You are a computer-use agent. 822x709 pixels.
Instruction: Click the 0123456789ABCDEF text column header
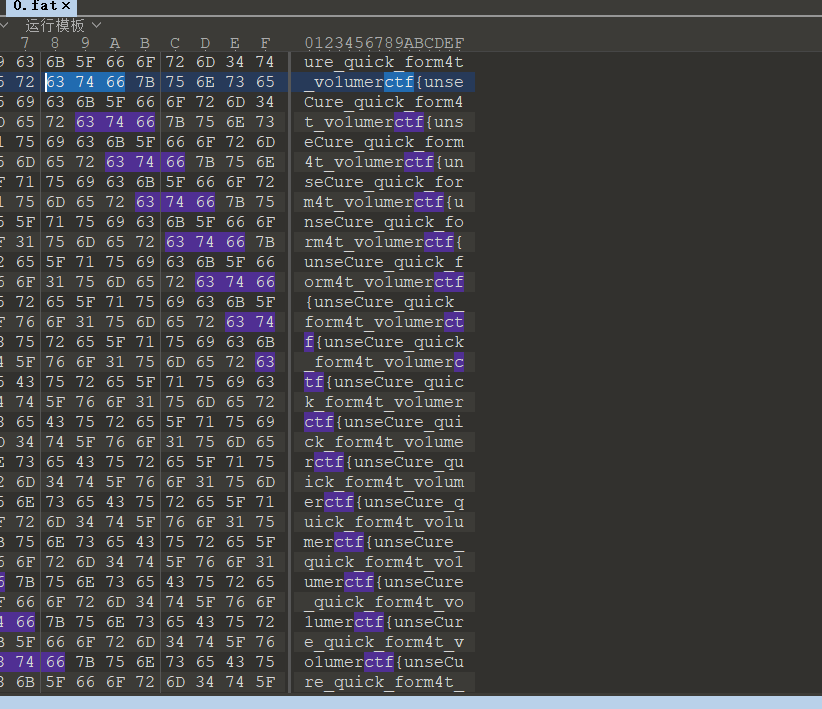point(384,43)
